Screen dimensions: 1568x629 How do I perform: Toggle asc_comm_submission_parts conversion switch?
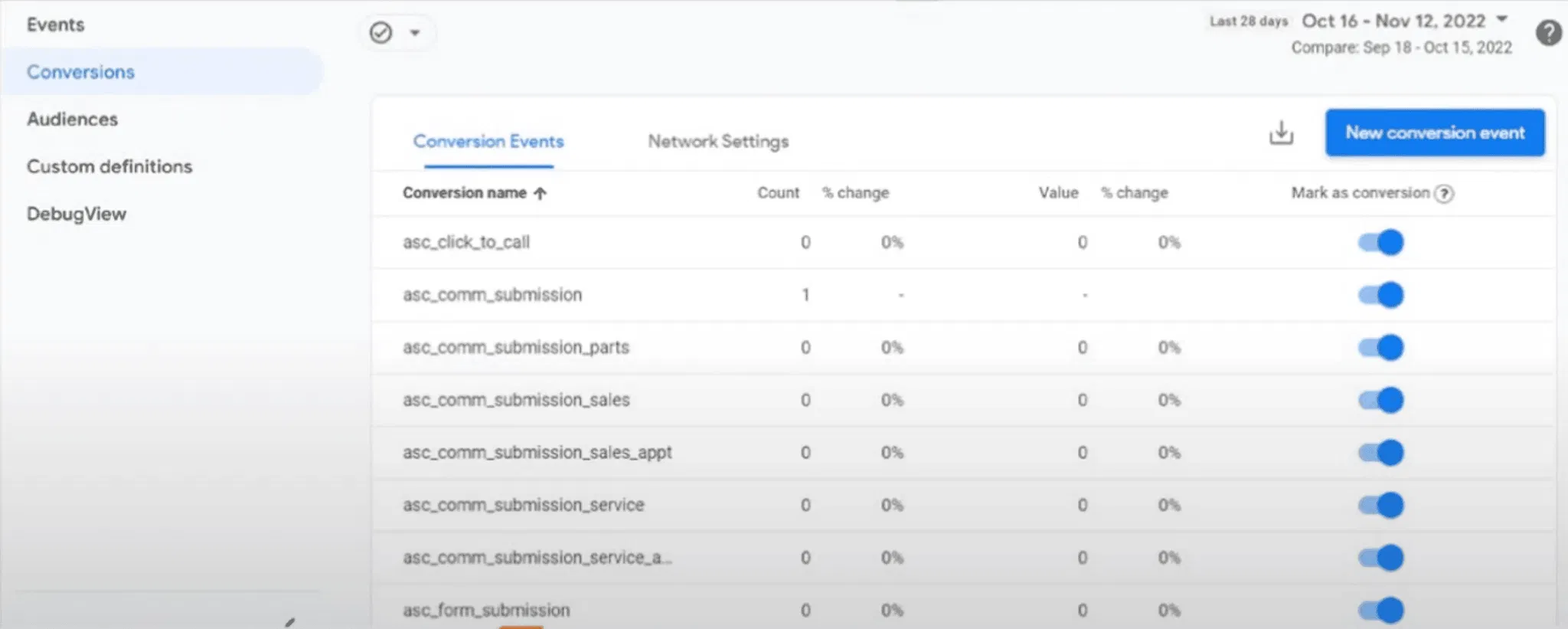pyautogui.click(x=1380, y=348)
